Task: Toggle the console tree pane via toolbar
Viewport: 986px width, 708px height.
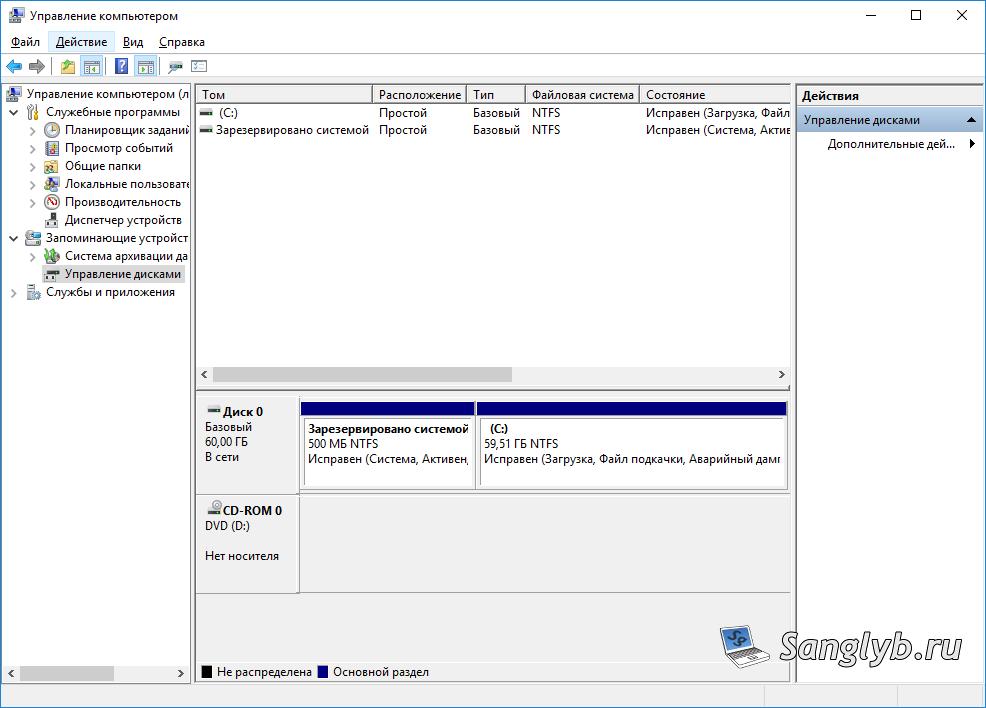Action: tap(92, 66)
